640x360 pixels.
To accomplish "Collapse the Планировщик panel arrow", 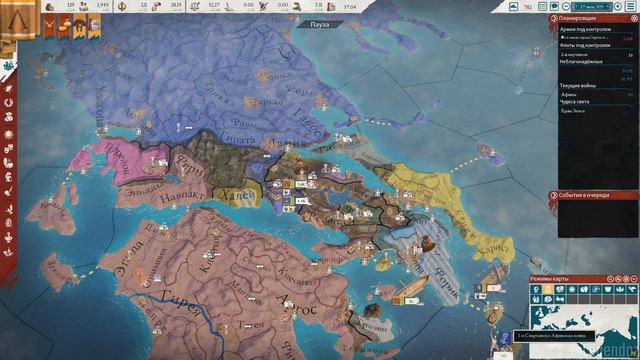I will 554,18.
